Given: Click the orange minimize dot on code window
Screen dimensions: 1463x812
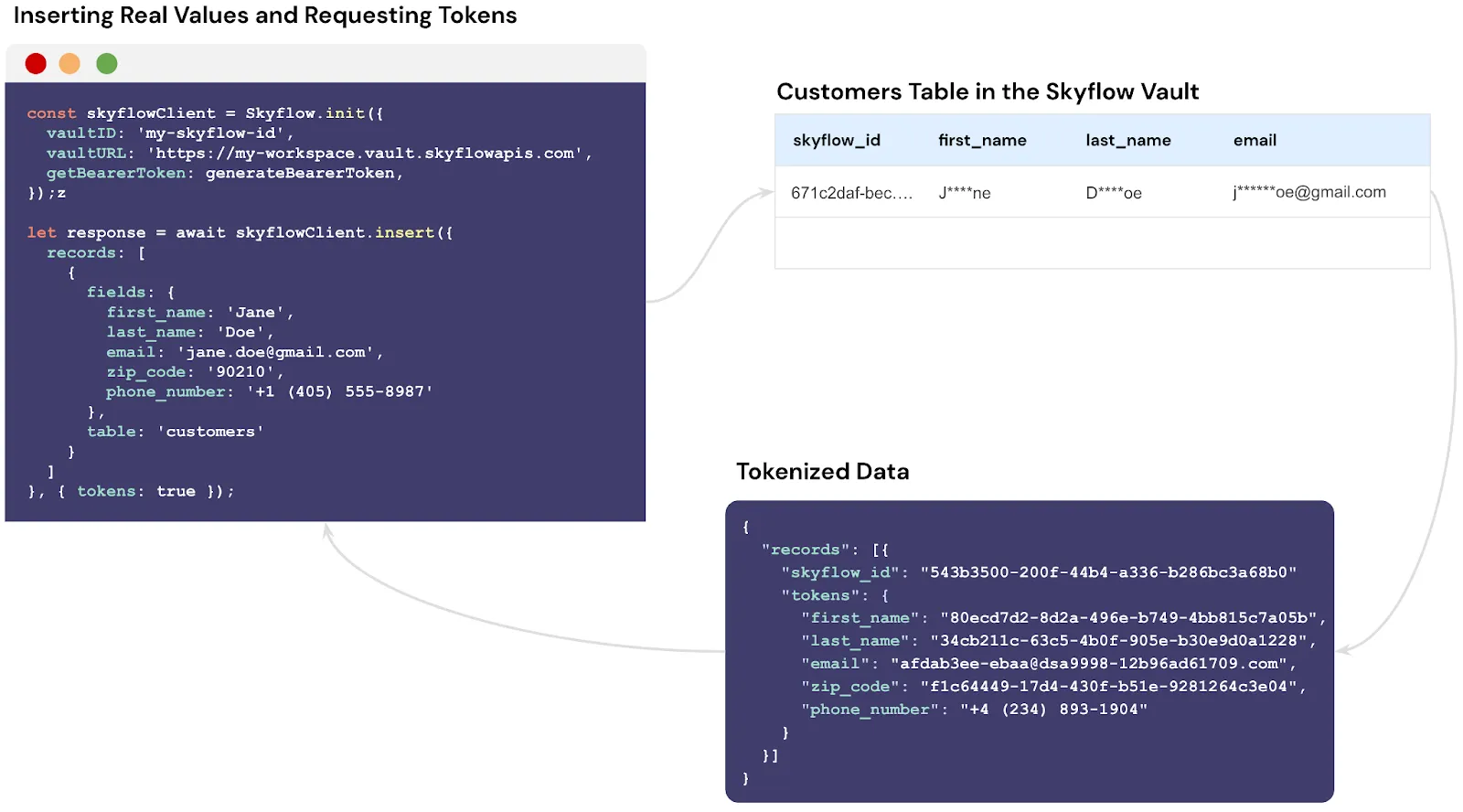Looking at the screenshot, I should 69,63.
